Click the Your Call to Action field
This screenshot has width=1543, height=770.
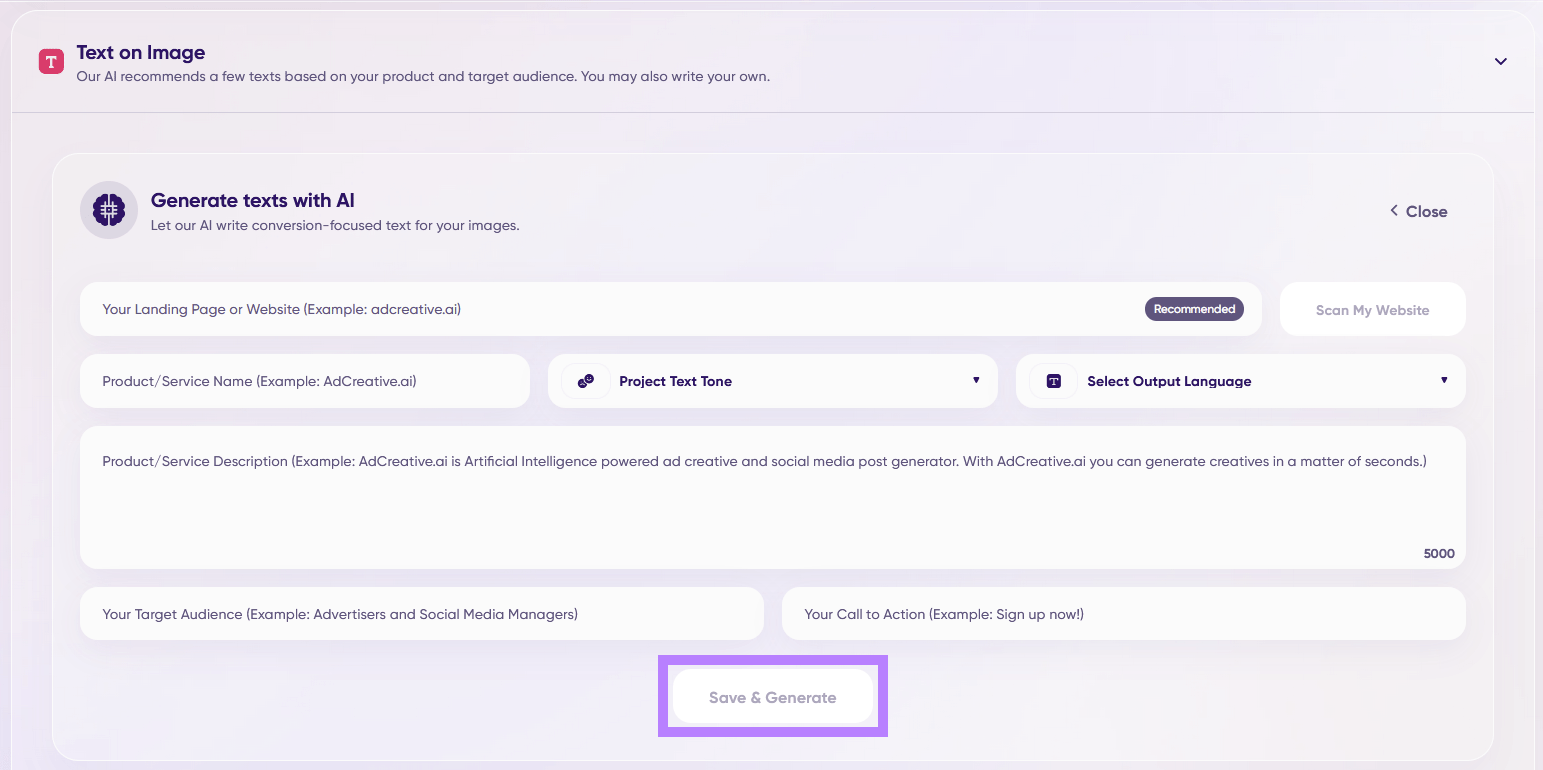click(x=1122, y=614)
